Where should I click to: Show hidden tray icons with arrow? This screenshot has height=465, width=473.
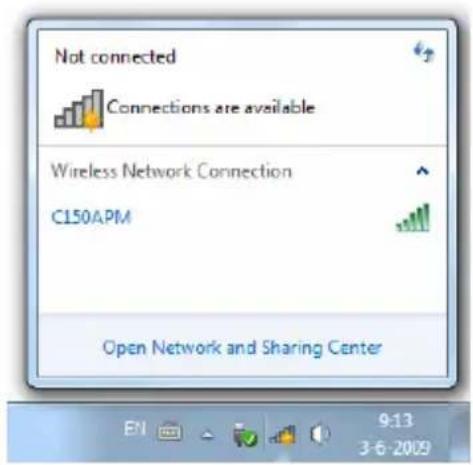pos(208,435)
